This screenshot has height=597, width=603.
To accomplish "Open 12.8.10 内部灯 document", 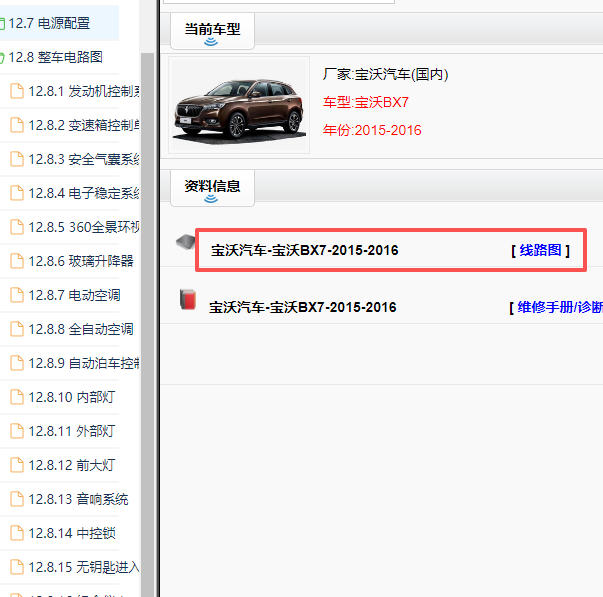I will (x=72, y=397).
